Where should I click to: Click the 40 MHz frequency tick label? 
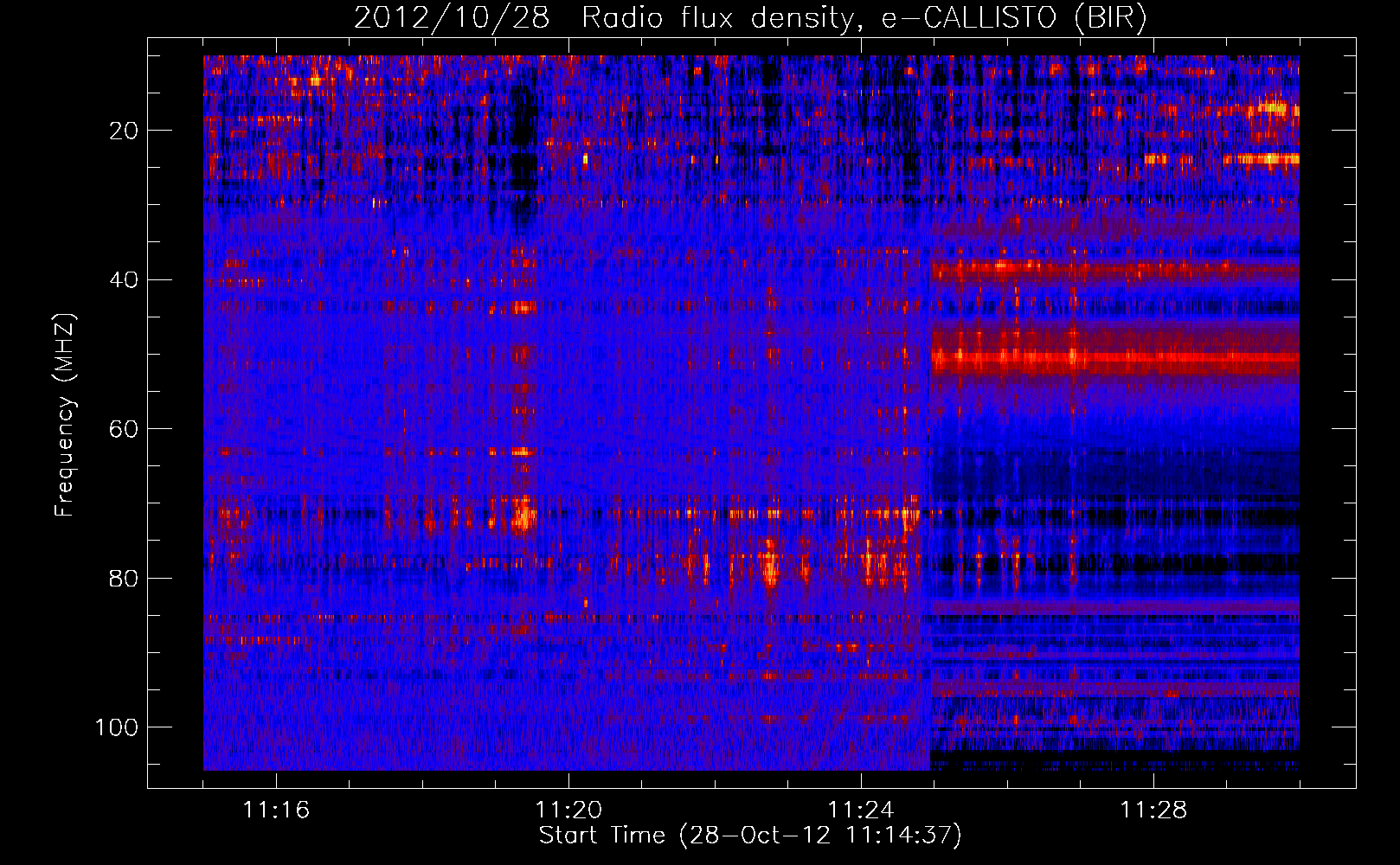pos(125,280)
